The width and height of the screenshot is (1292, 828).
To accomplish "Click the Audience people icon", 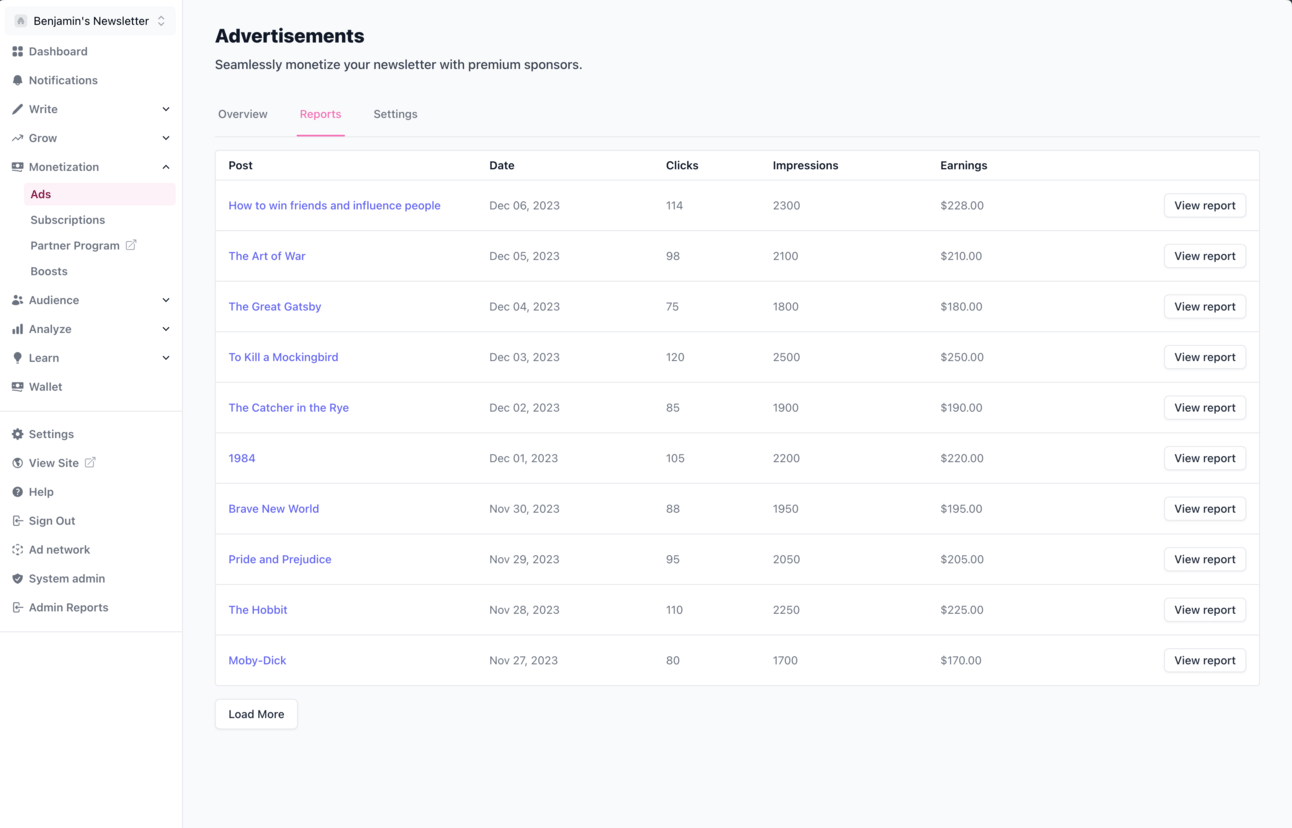I will coord(17,300).
